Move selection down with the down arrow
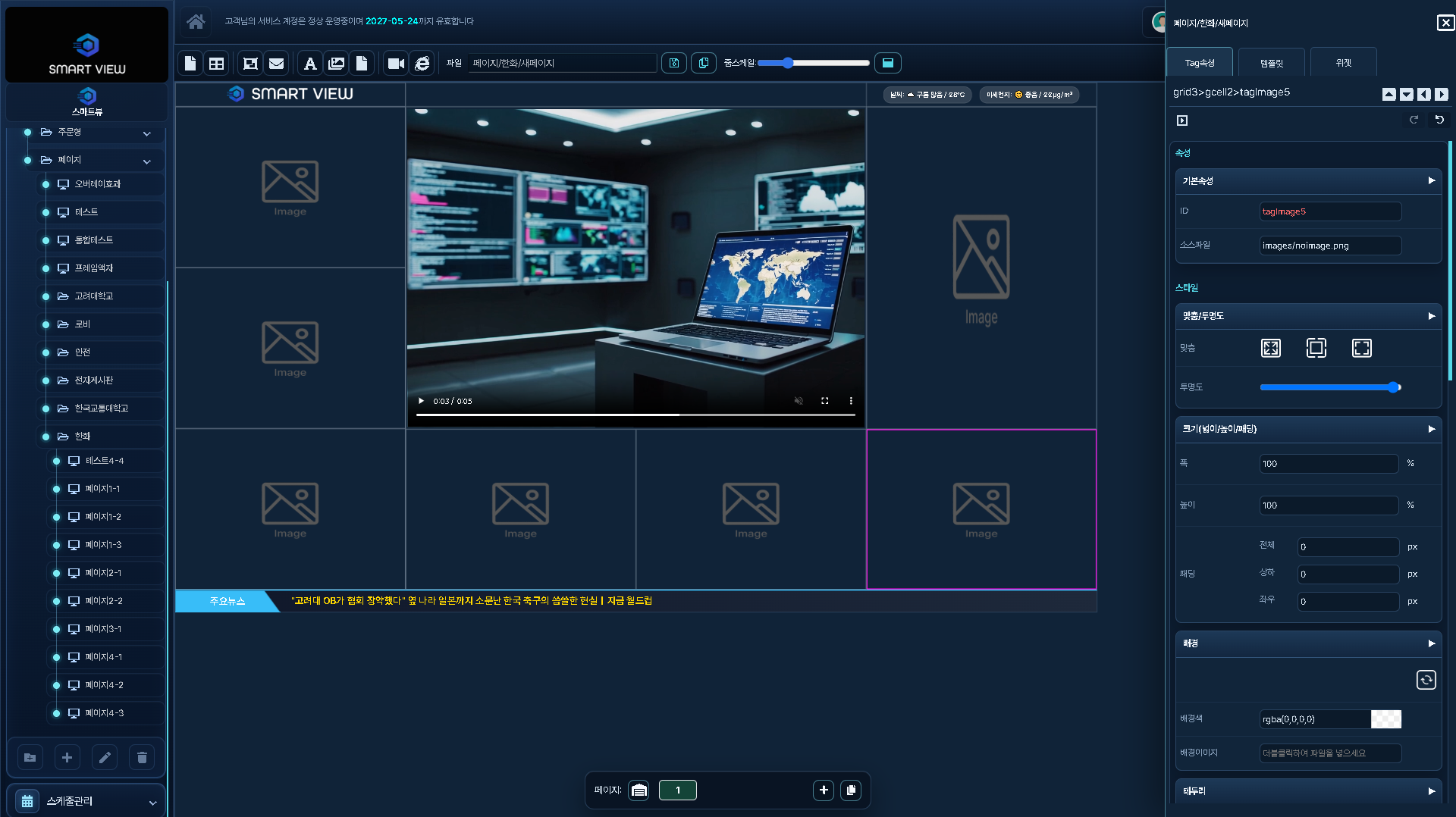Viewport: 1456px width, 817px height. pos(1407,95)
